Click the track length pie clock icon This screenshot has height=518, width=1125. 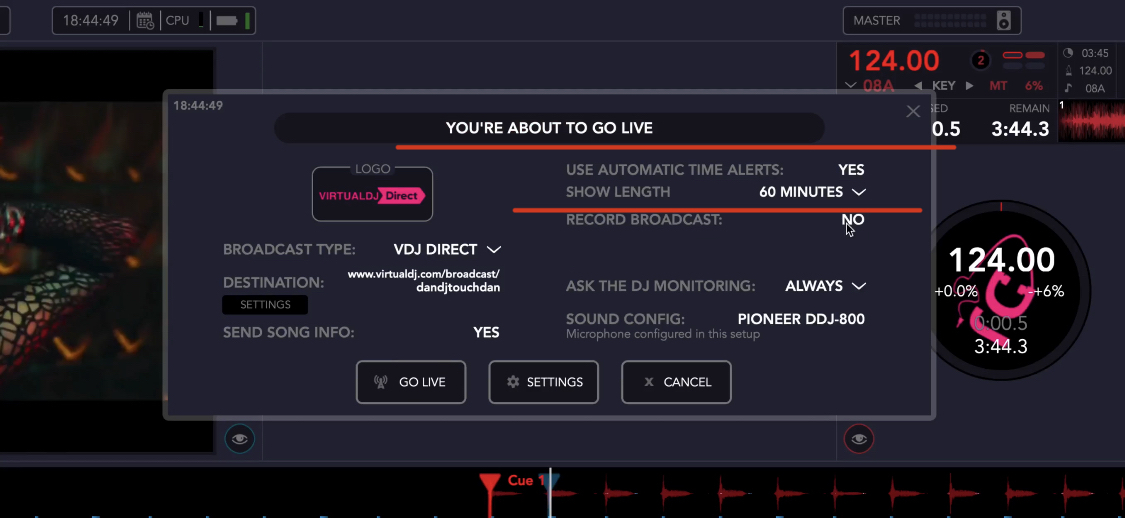[x=1068, y=53]
